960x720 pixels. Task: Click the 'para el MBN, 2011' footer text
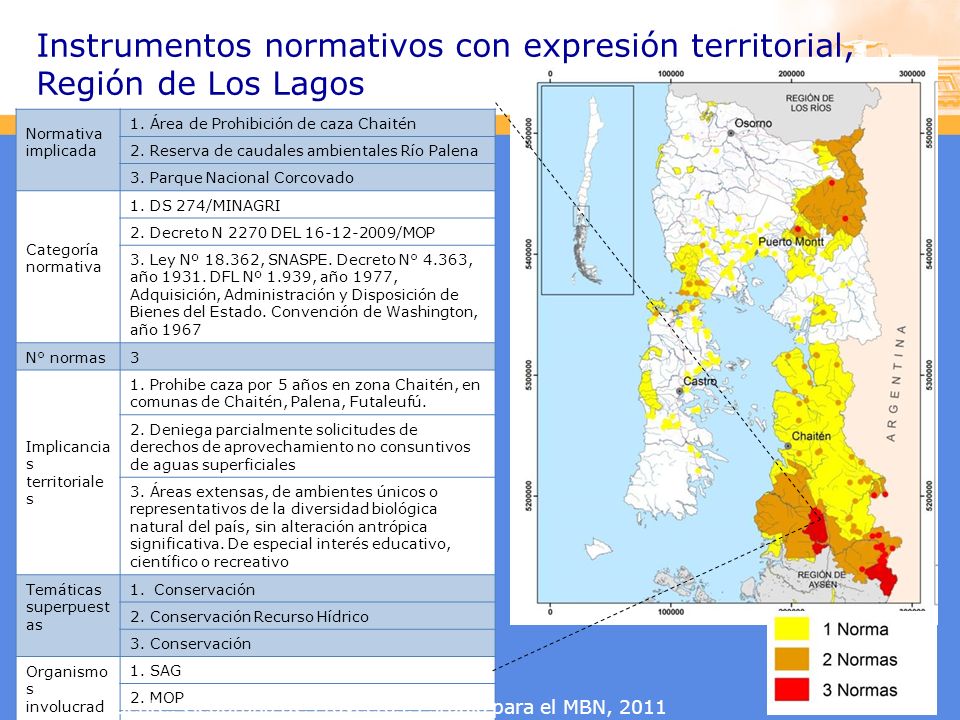(x=579, y=707)
